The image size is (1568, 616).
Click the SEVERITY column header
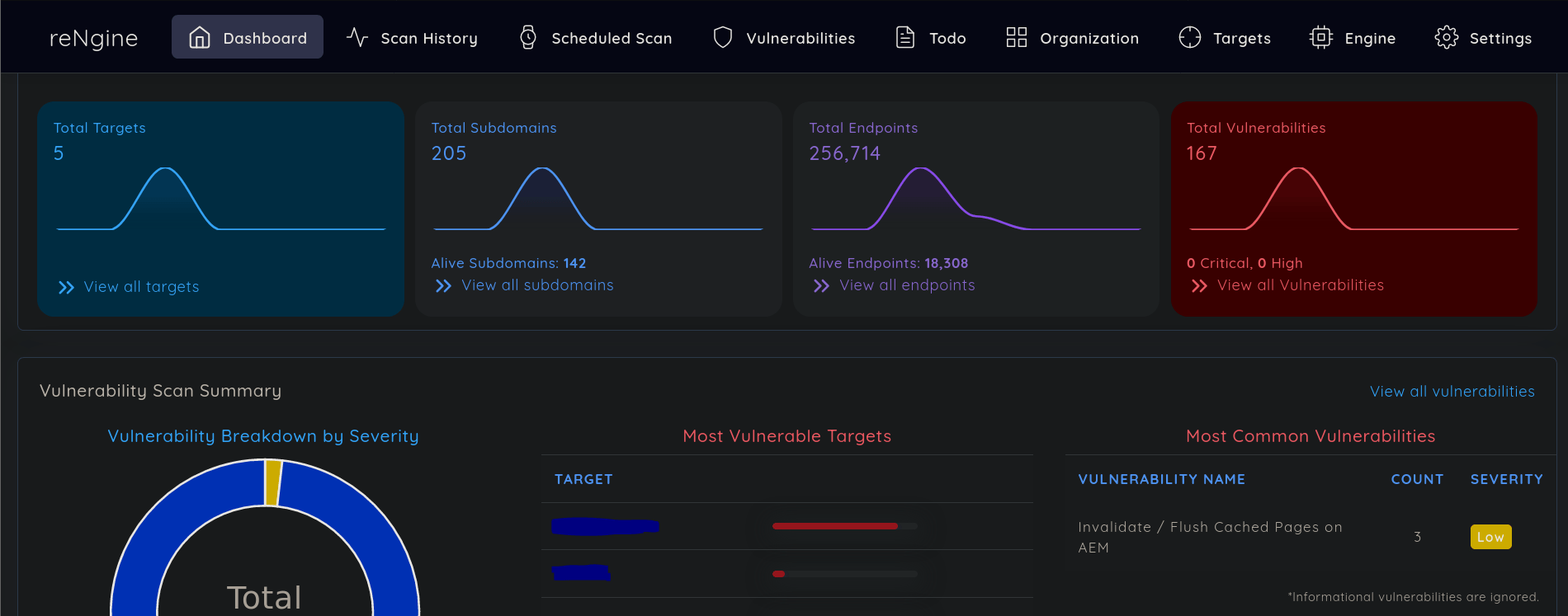(x=1506, y=479)
